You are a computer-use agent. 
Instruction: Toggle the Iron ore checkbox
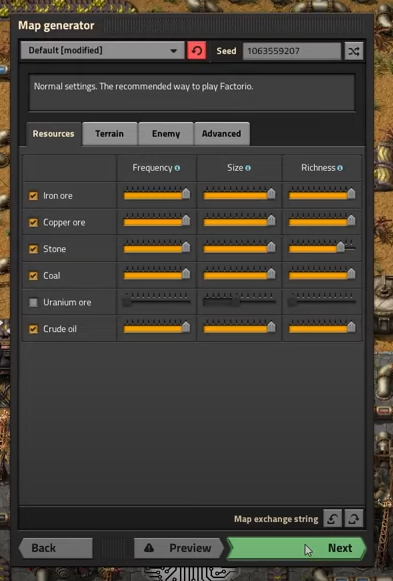click(33, 196)
